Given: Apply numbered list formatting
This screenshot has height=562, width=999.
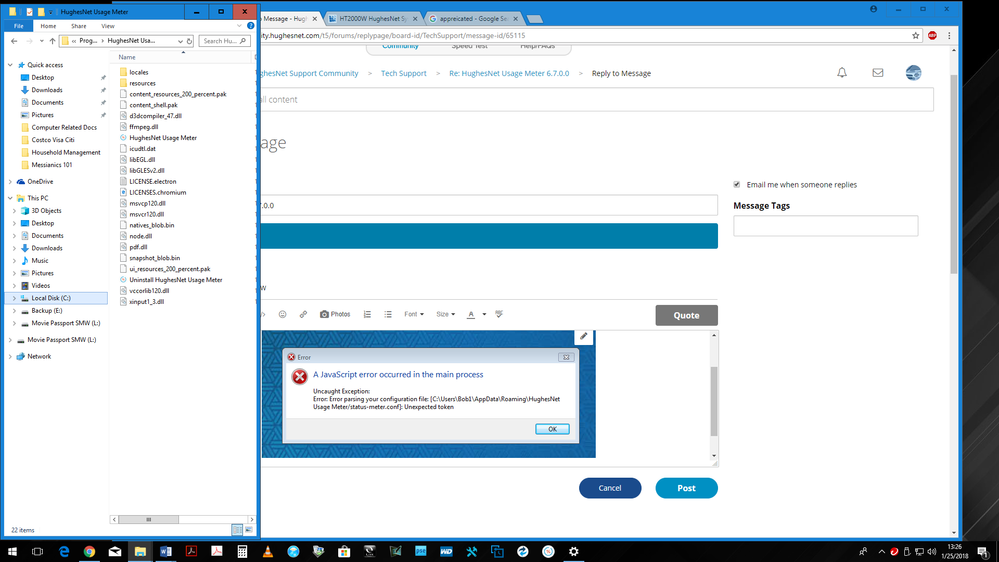Looking at the screenshot, I should click(x=367, y=314).
